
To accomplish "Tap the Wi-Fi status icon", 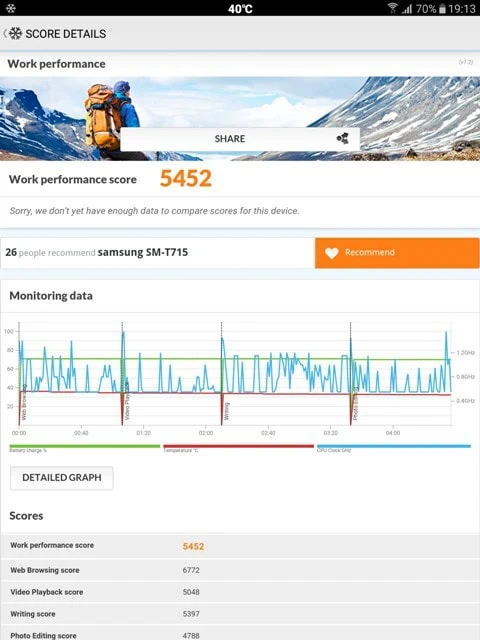I will point(393,8).
